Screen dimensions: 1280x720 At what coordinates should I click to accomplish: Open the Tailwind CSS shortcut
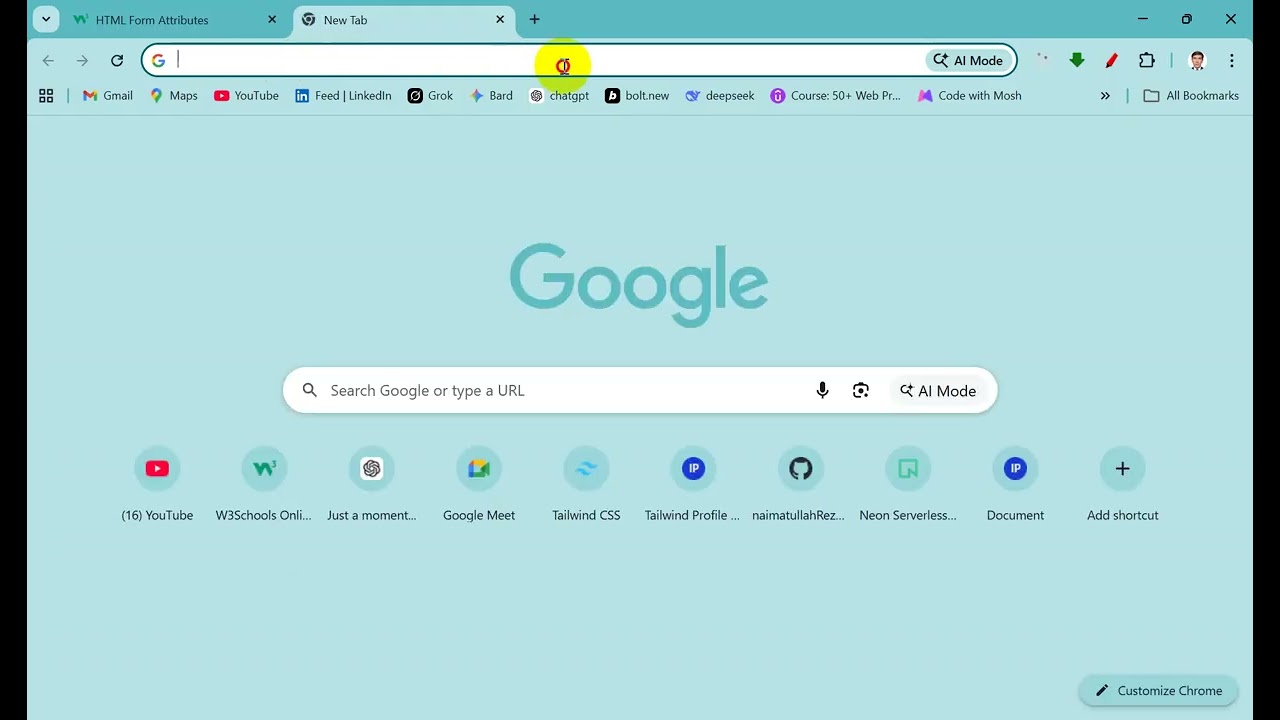586,485
